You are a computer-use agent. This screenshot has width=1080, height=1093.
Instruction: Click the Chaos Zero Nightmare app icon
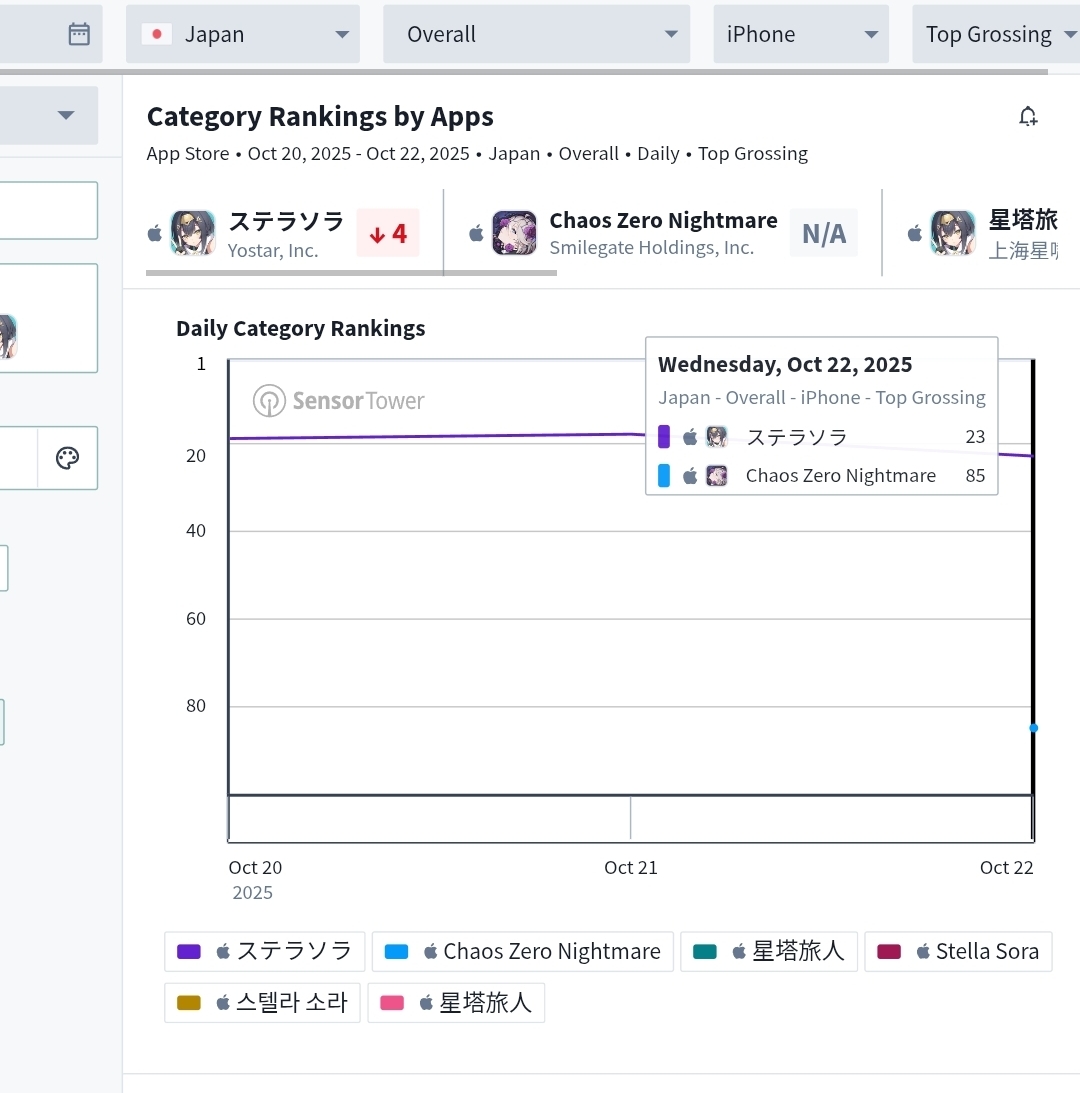515,233
